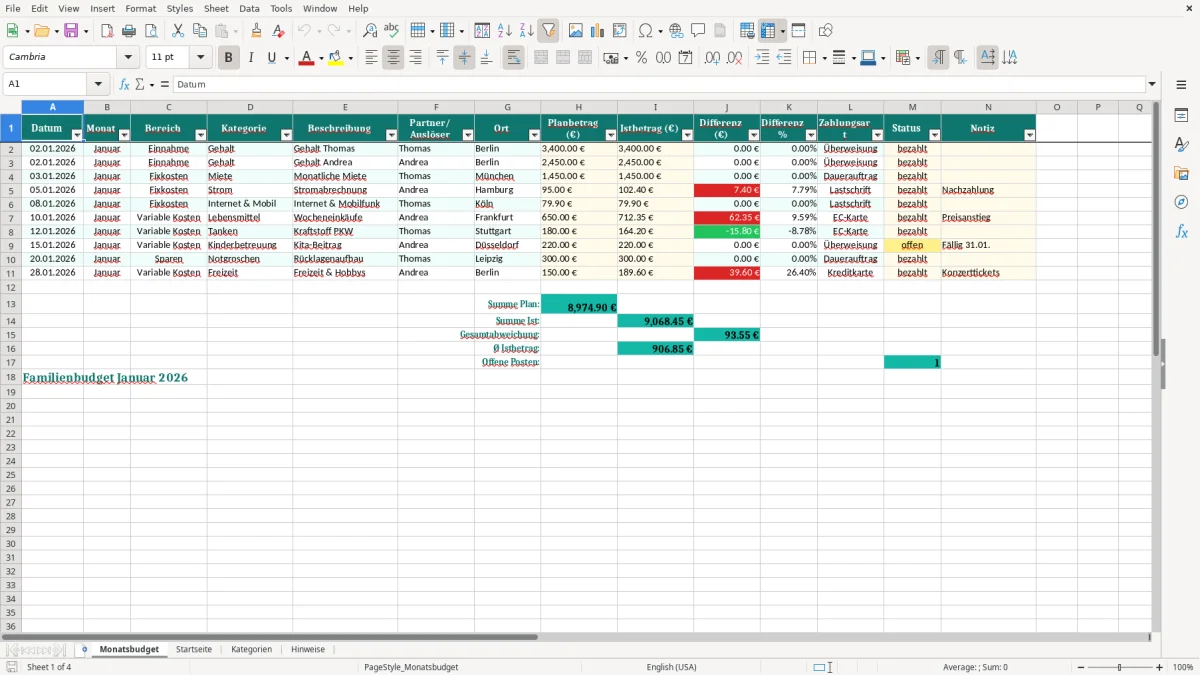Open the Kategorie column filter dropdown
1200x675 pixels.
click(286, 135)
